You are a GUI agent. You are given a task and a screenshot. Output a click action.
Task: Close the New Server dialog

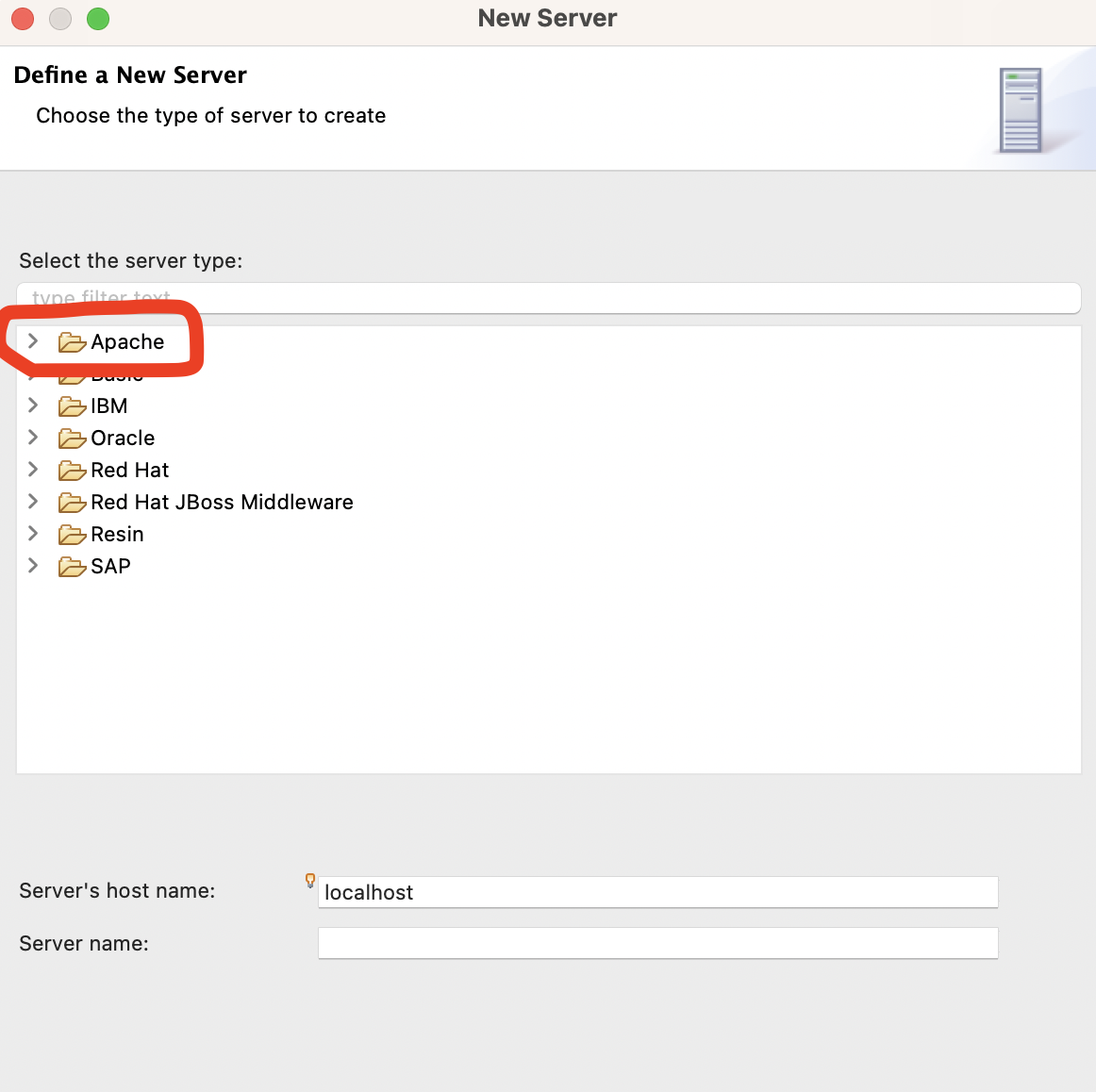coord(23,19)
